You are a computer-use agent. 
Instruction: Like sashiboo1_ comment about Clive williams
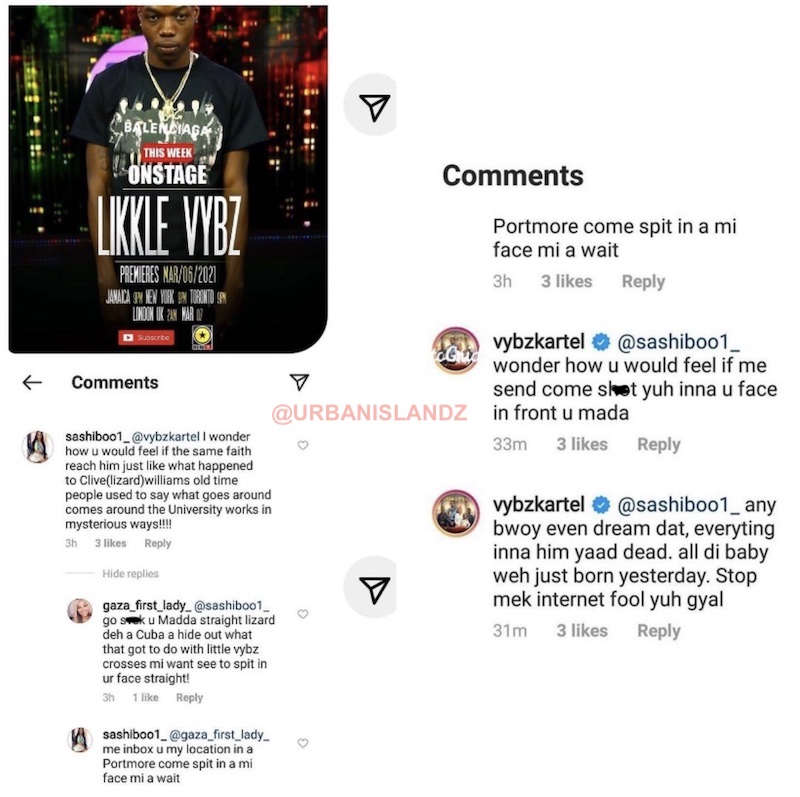tap(303, 445)
